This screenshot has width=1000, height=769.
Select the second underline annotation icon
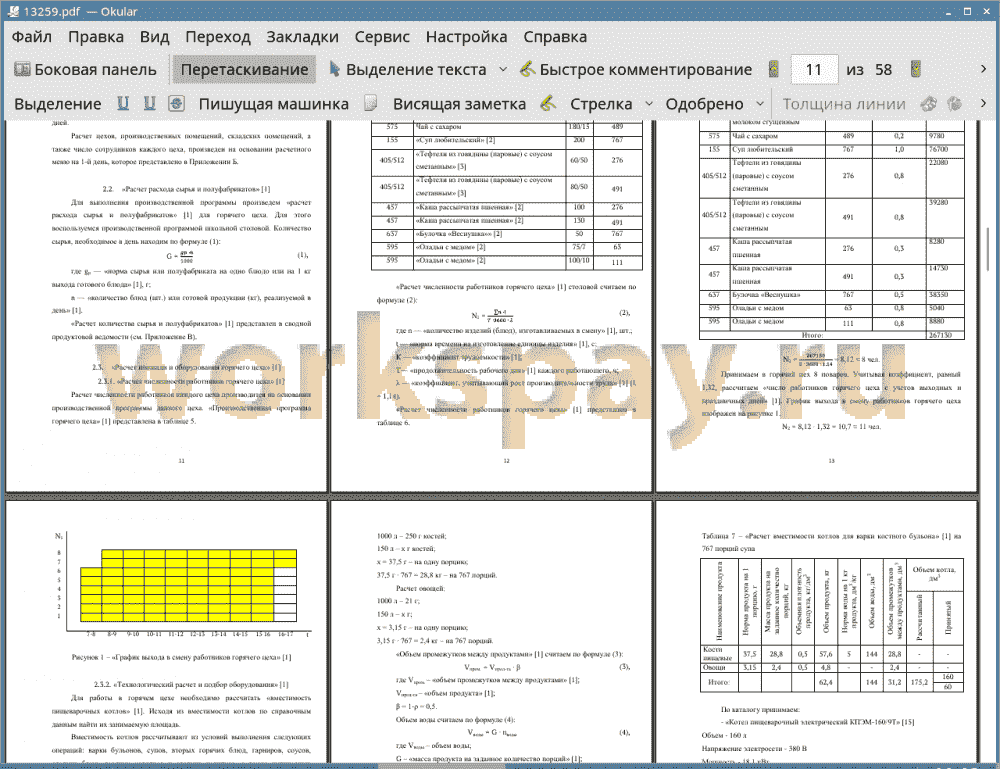click(149, 103)
